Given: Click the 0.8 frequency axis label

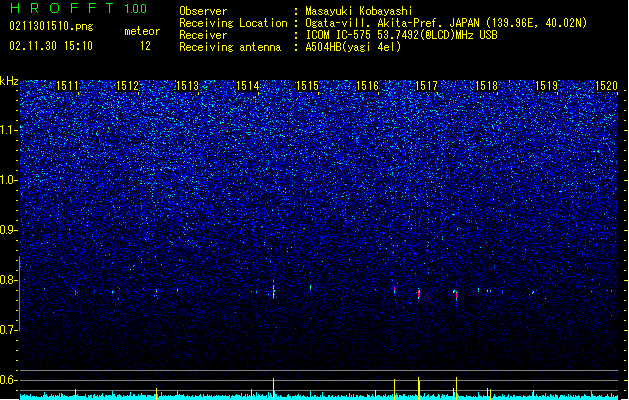Looking at the screenshot, I should [x=9, y=280].
